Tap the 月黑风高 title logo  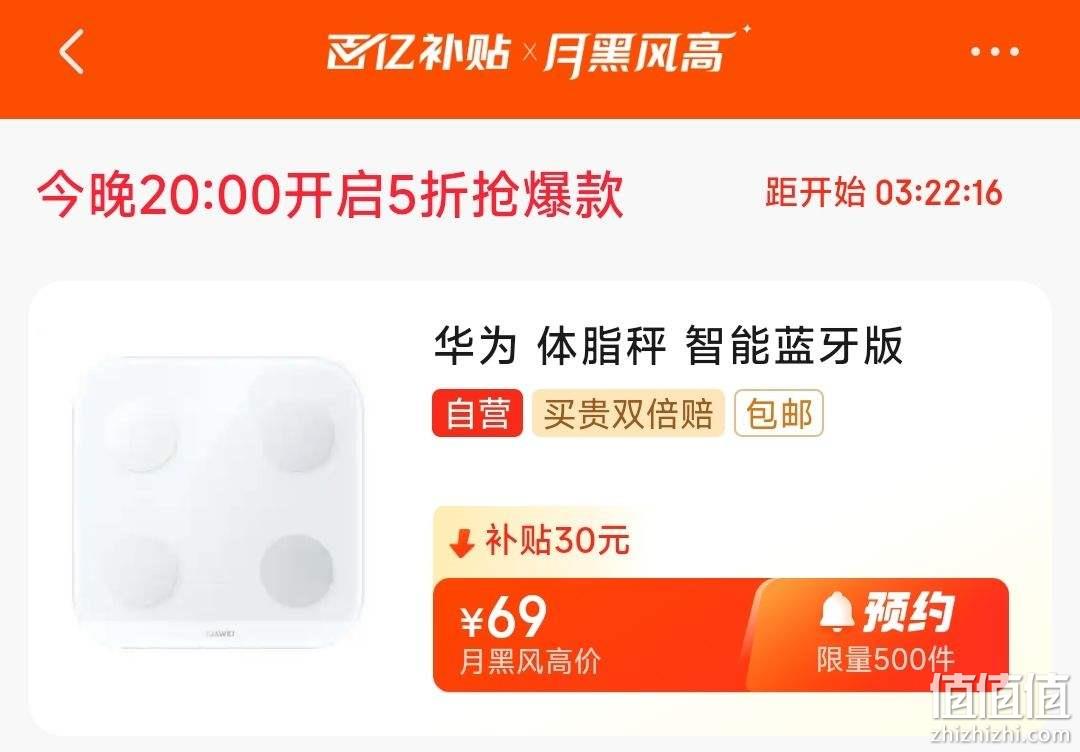coord(643,52)
